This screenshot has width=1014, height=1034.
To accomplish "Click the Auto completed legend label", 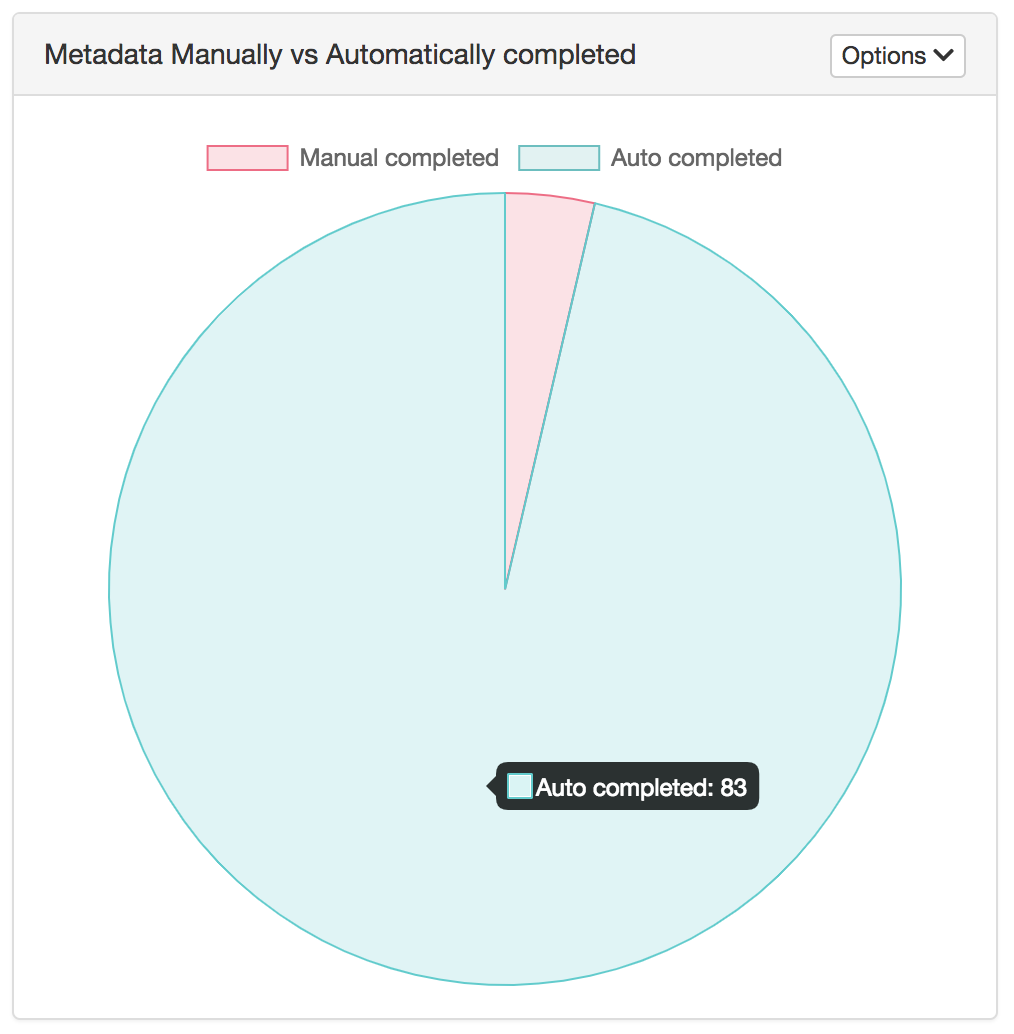I will pos(696,158).
